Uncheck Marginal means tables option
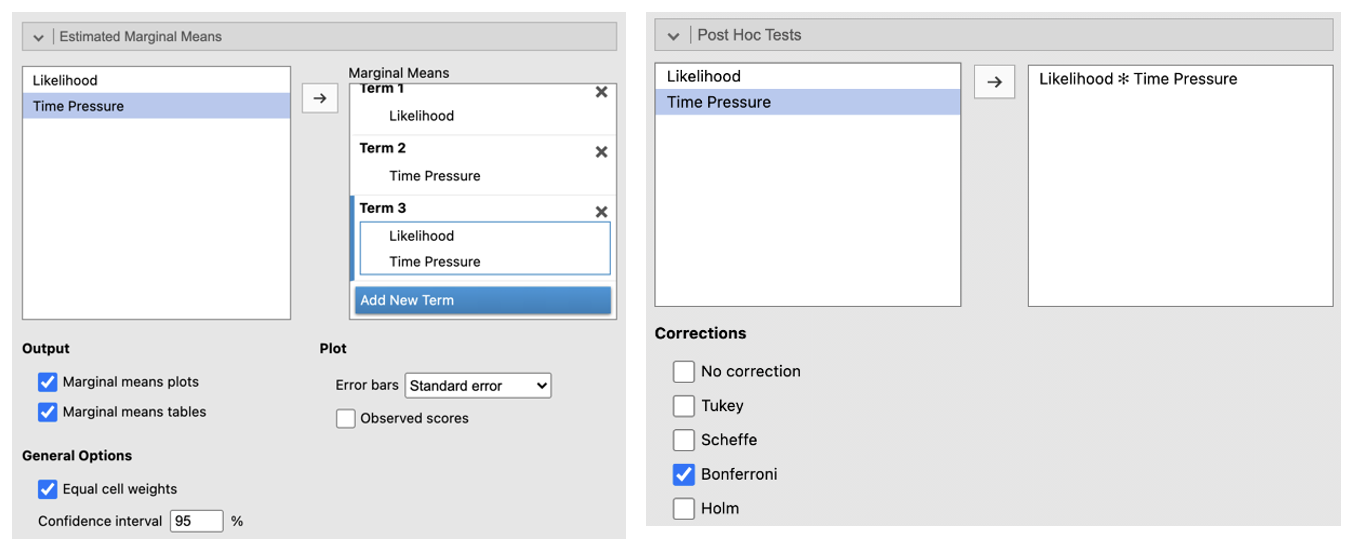The height and width of the screenshot is (552, 1356). pos(47,412)
